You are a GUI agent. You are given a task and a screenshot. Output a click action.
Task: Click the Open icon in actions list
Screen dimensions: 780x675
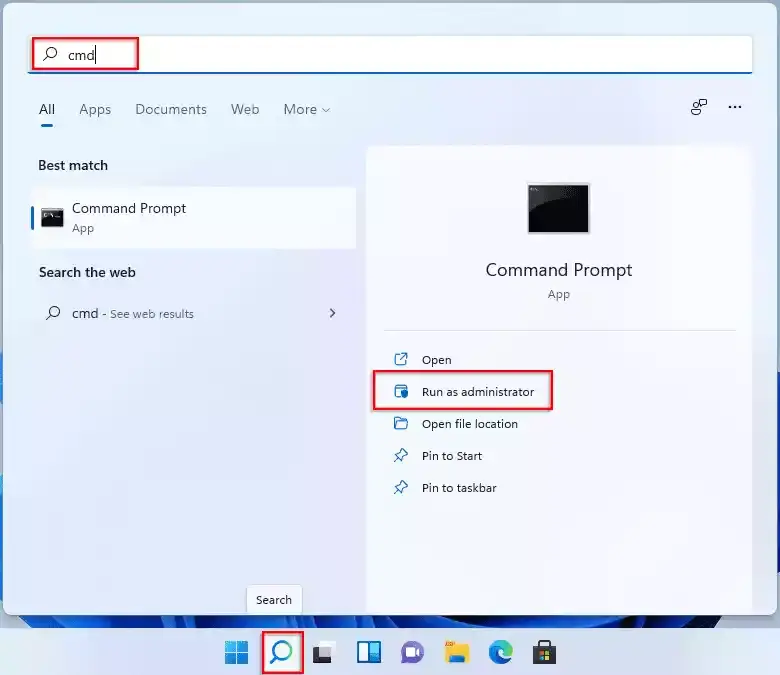click(401, 359)
